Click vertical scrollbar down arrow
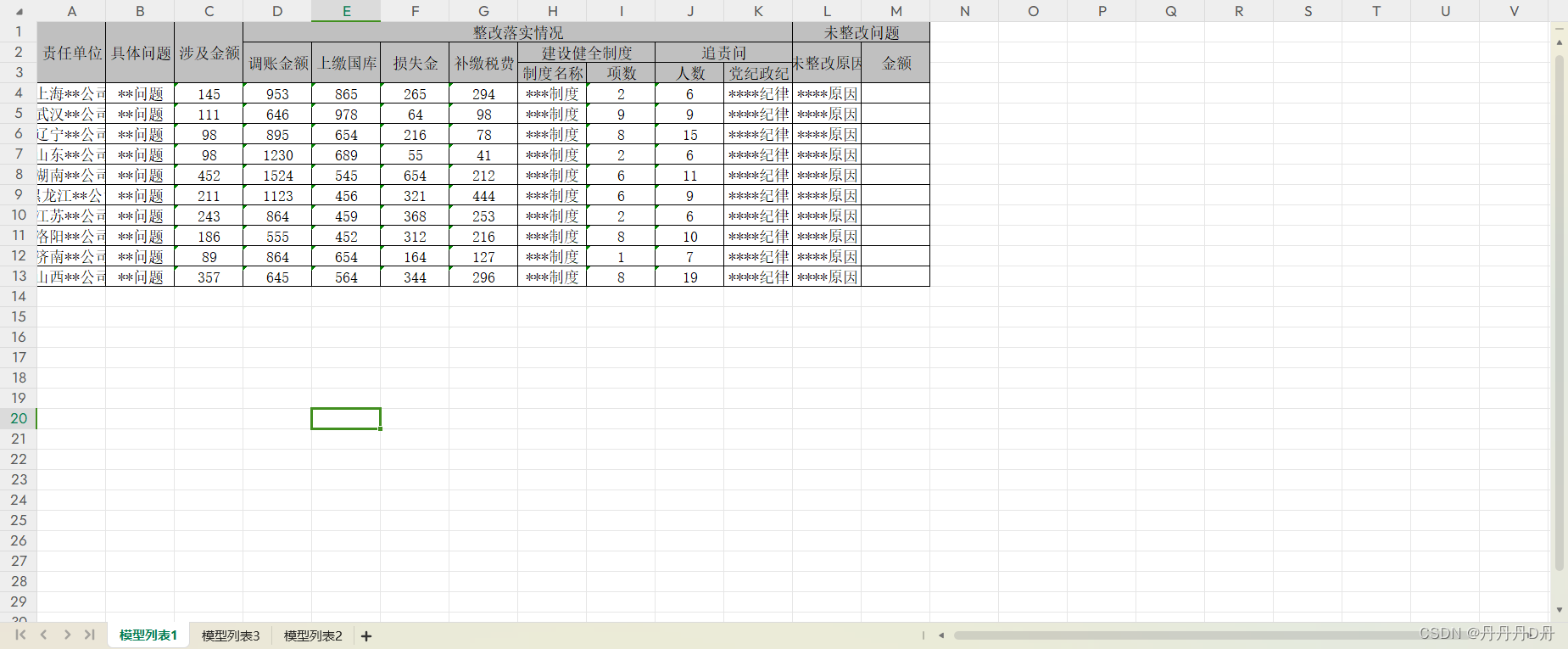 tap(1560, 609)
